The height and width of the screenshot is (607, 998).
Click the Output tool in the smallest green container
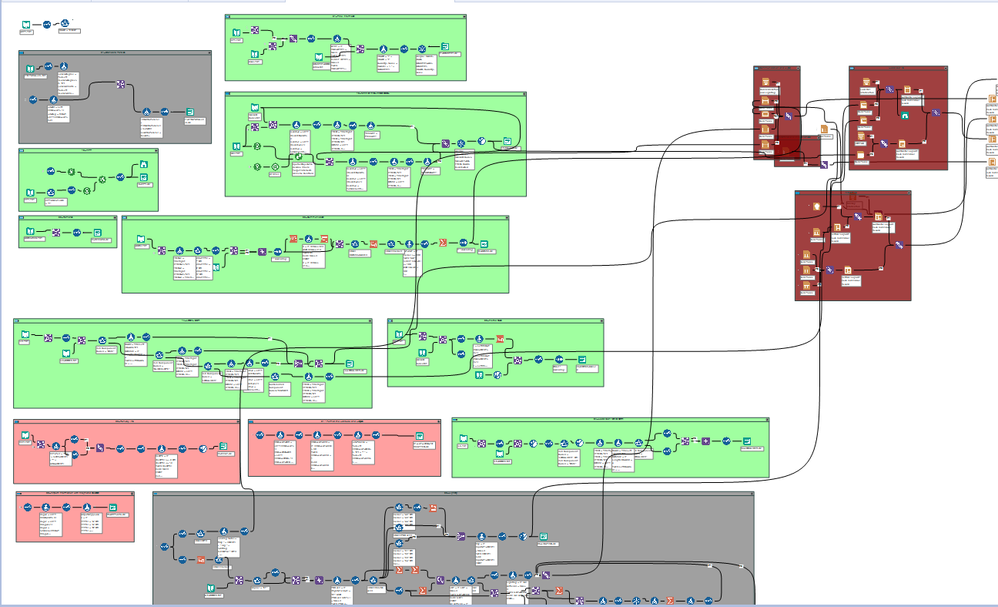click(x=97, y=232)
